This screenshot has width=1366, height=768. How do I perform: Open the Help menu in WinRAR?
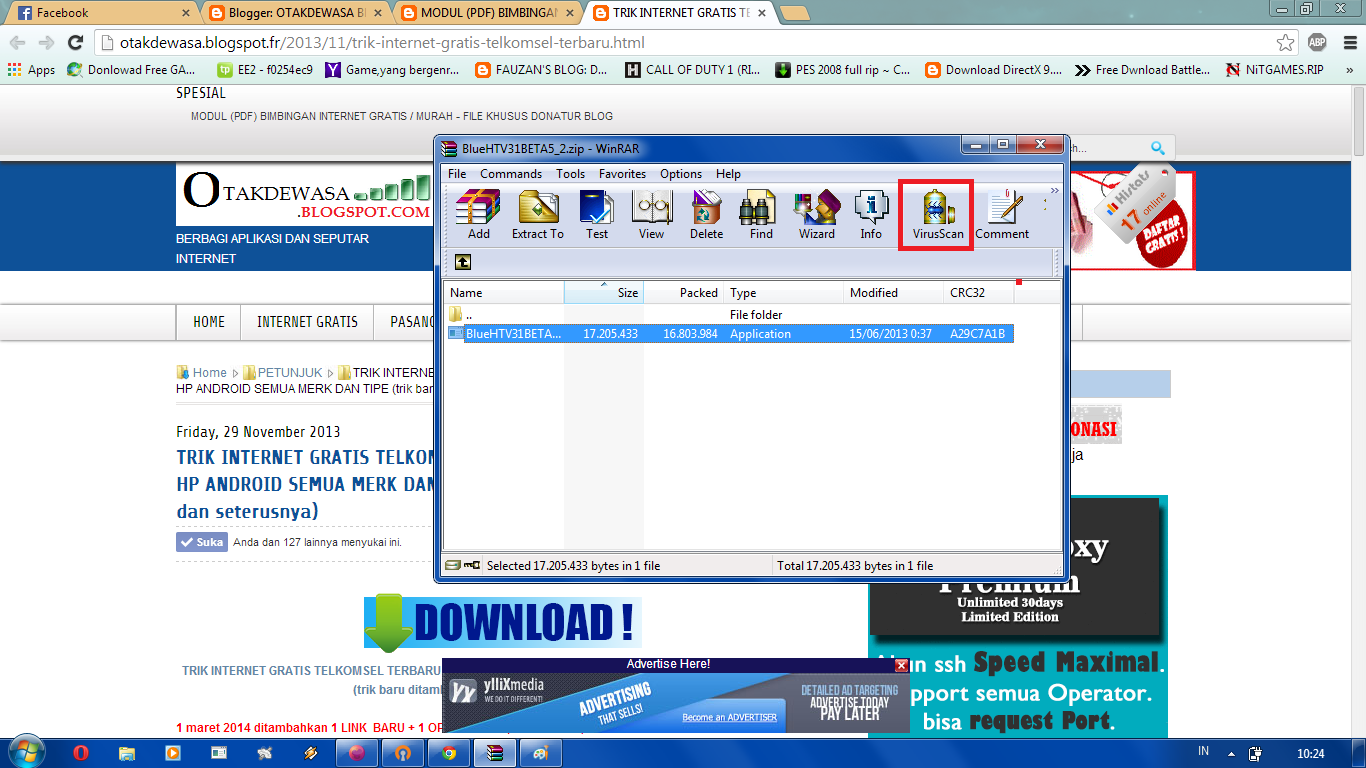click(x=728, y=173)
